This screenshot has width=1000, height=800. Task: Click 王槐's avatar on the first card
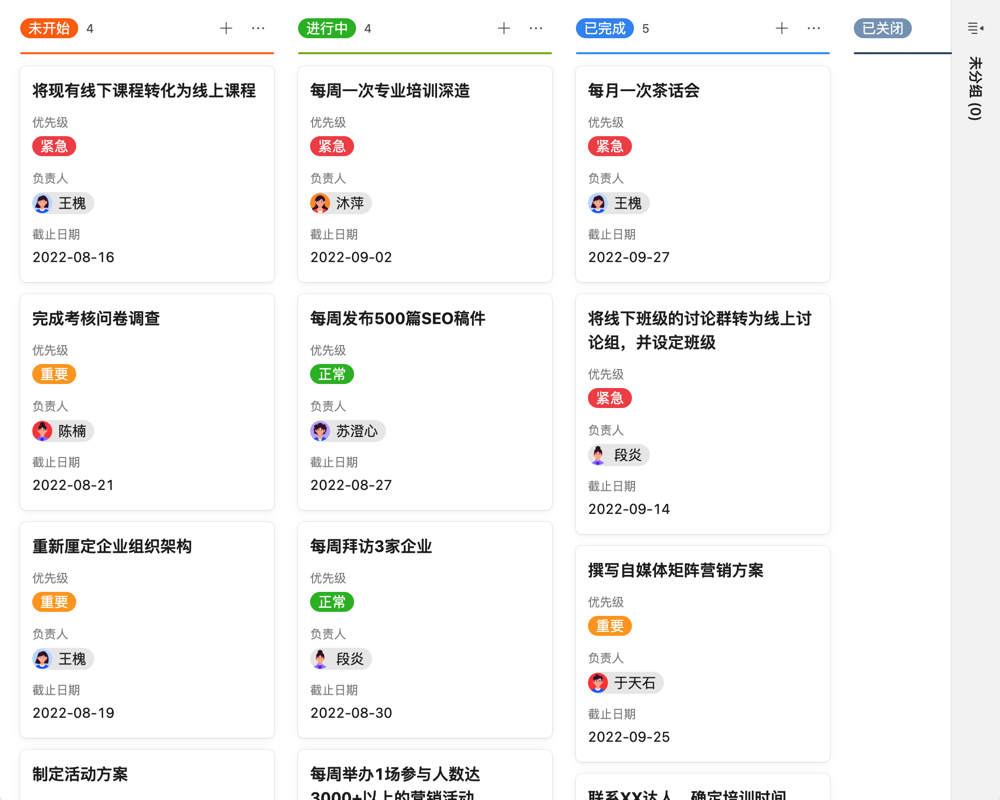pos(40,203)
